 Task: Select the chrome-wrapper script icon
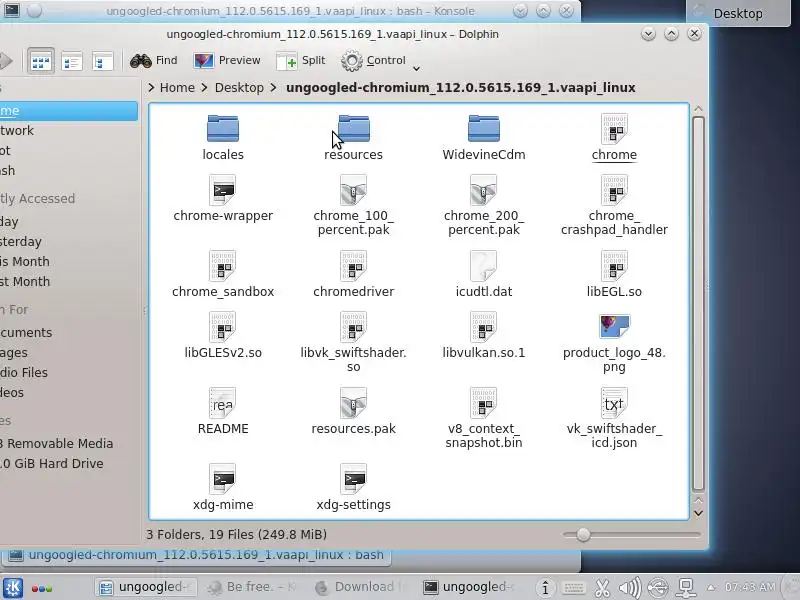coord(223,190)
